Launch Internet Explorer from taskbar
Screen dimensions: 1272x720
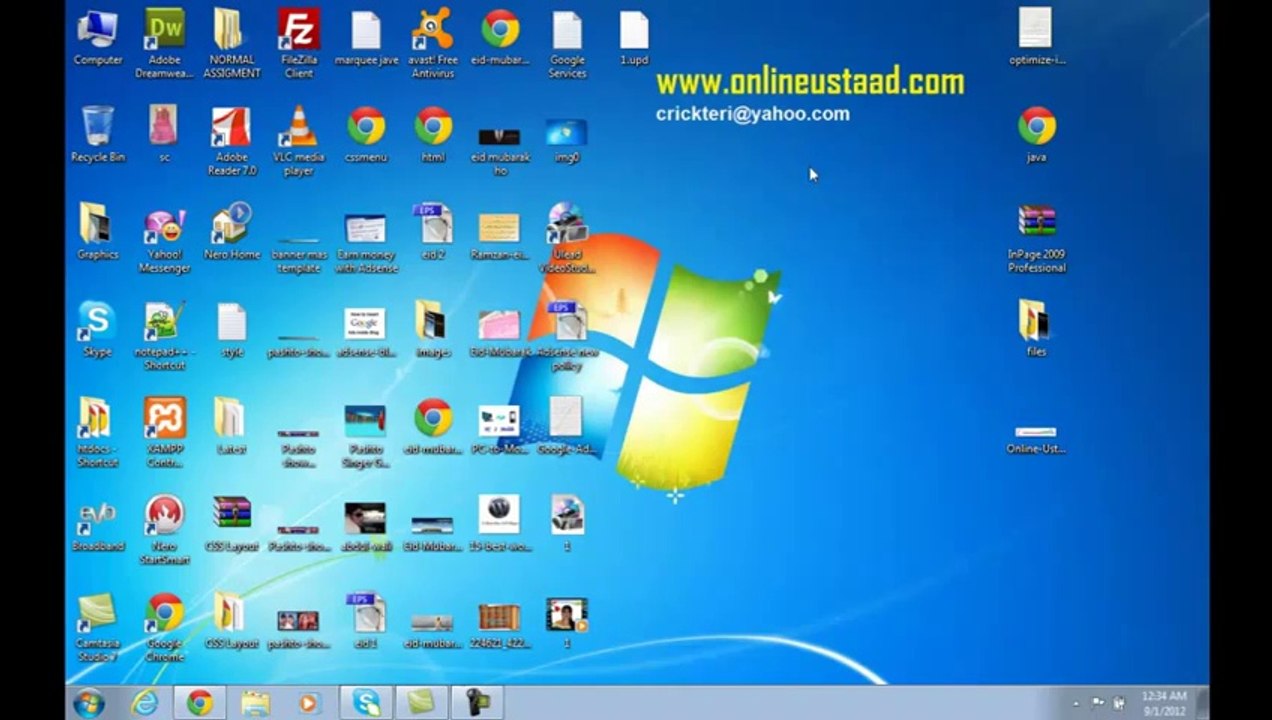point(145,703)
